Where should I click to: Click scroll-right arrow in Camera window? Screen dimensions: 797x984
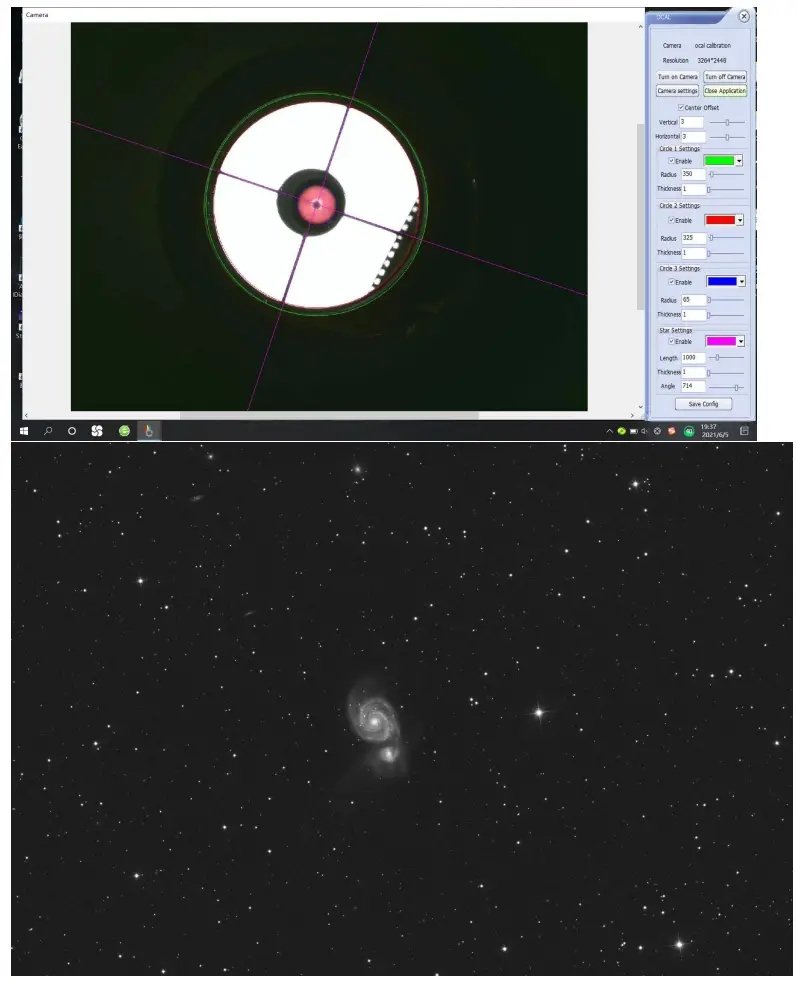pyautogui.click(x=632, y=415)
